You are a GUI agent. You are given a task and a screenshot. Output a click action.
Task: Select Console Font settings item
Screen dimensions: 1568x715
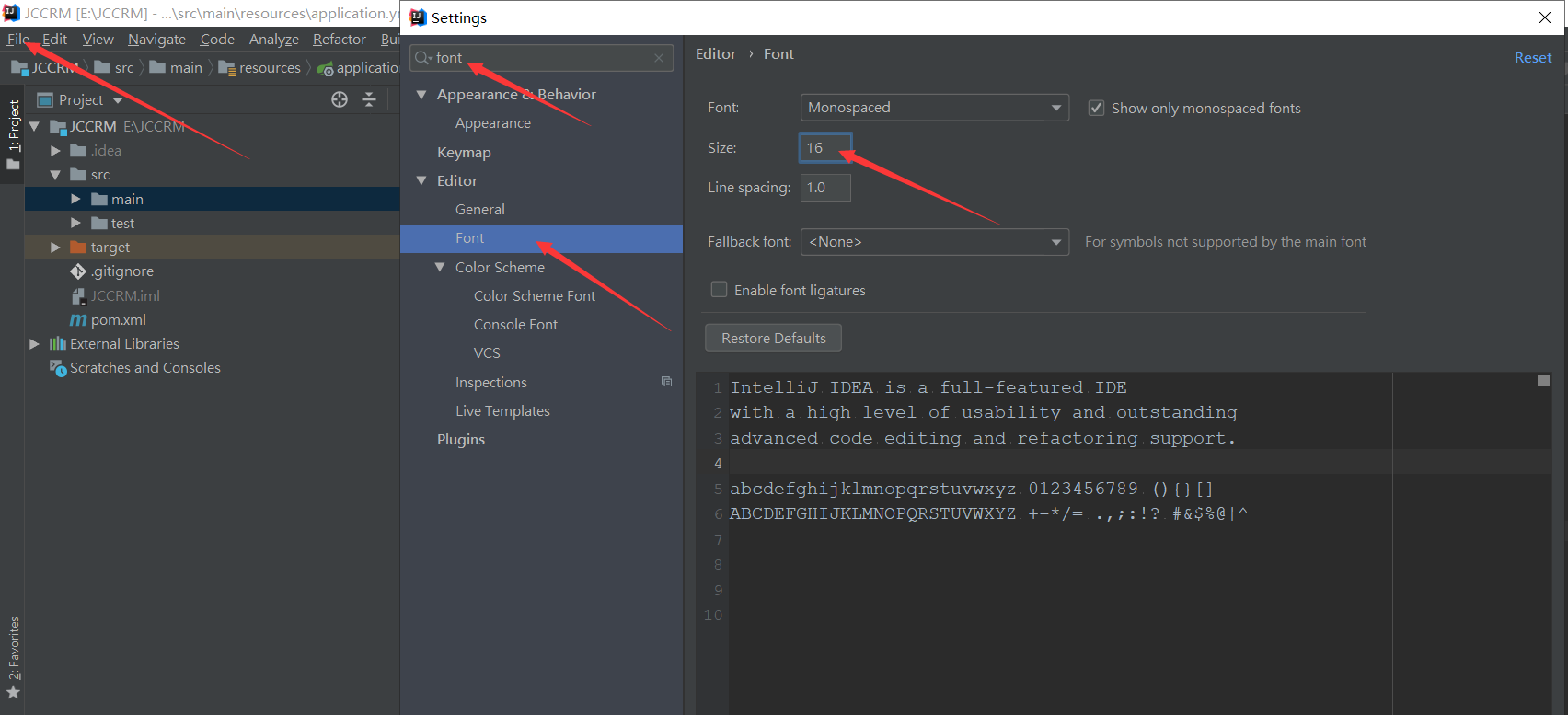coord(515,324)
